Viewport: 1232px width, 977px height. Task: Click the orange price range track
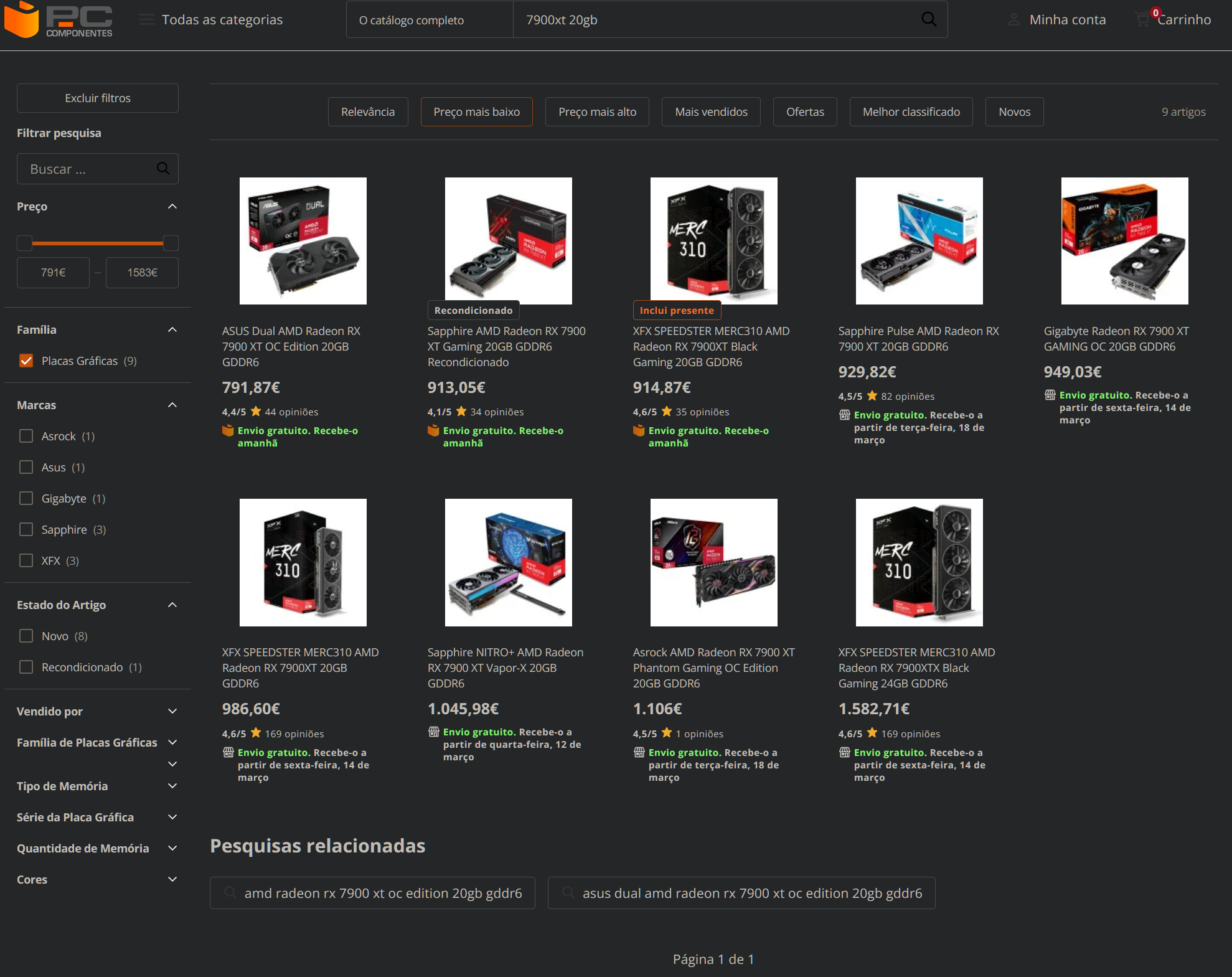[98, 243]
